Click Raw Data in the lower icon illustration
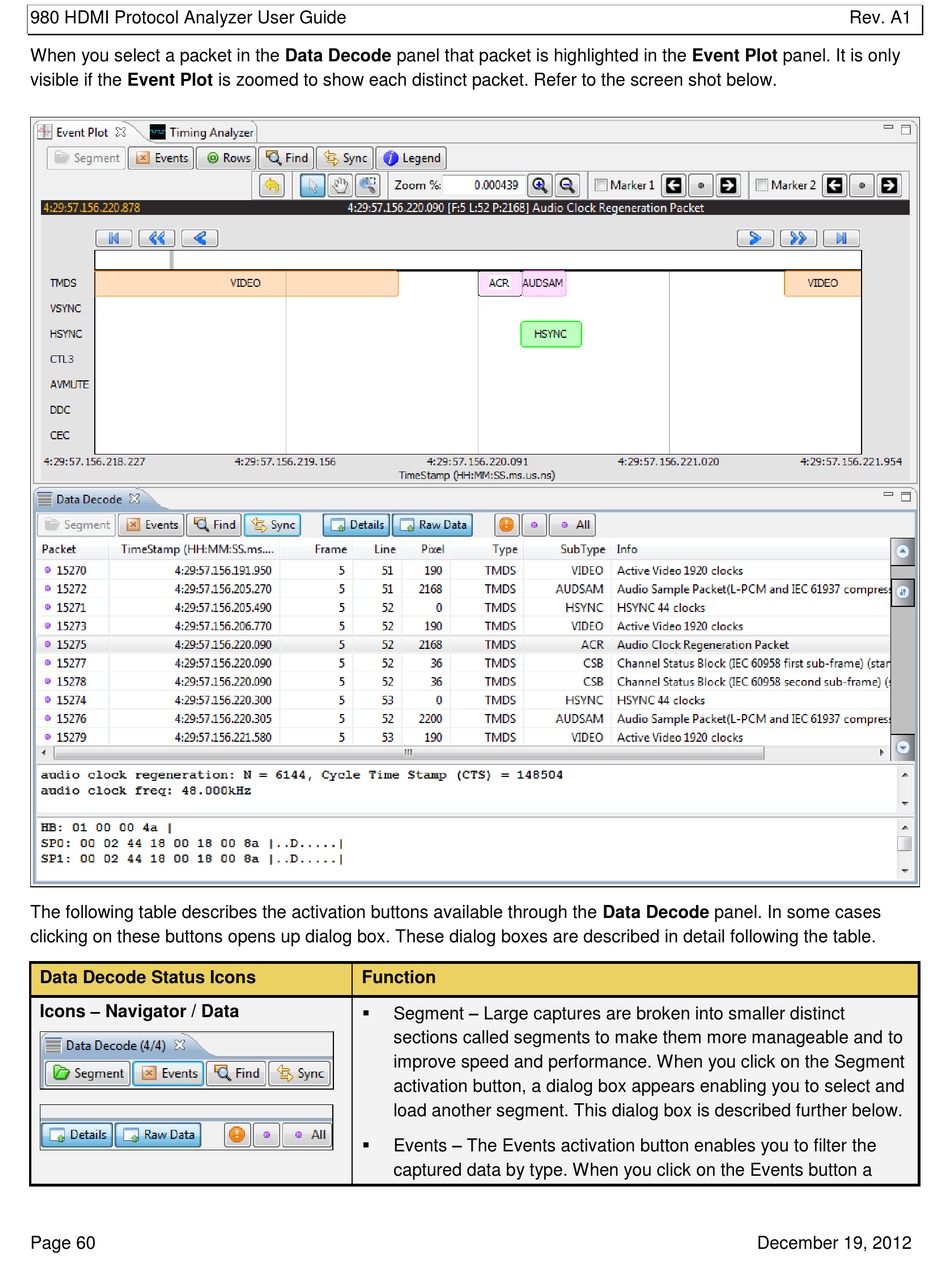The width and height of the screenshot is (950, 1267). (x=158, y=1134)
